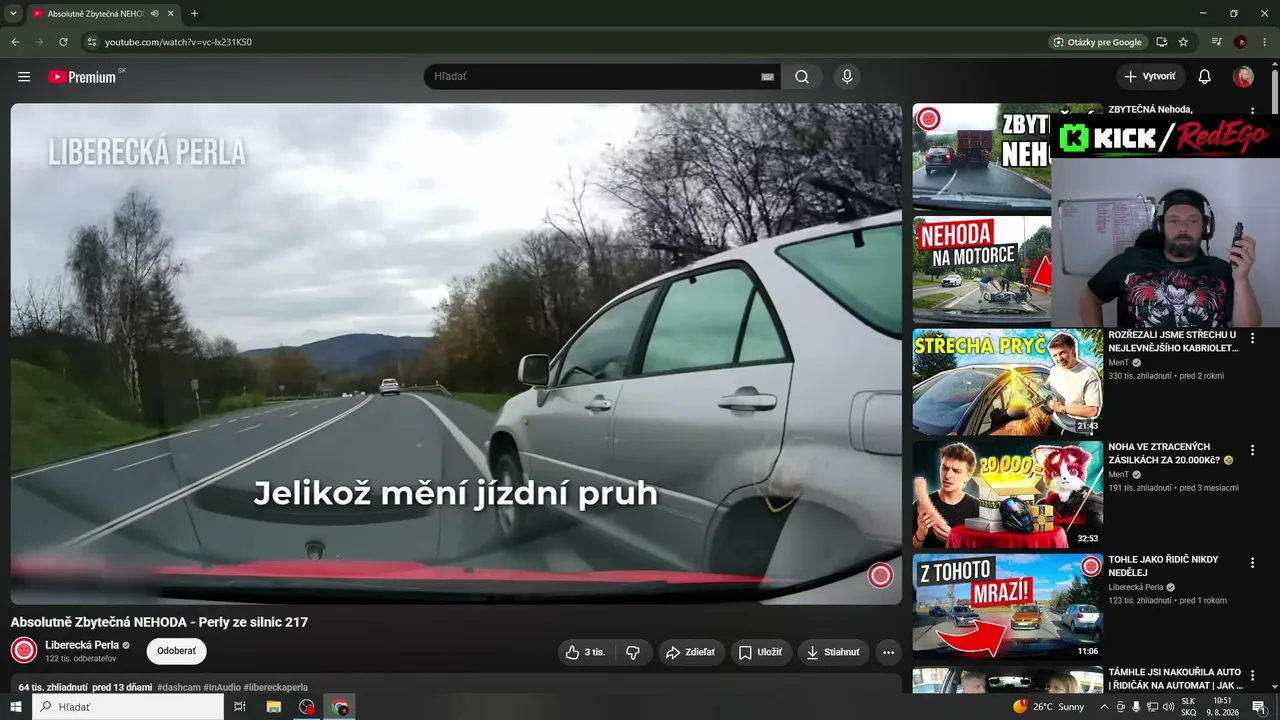Click Otázky pre Google button
This screenshot has width=1280, height=720.
[x=1098, y=42]
